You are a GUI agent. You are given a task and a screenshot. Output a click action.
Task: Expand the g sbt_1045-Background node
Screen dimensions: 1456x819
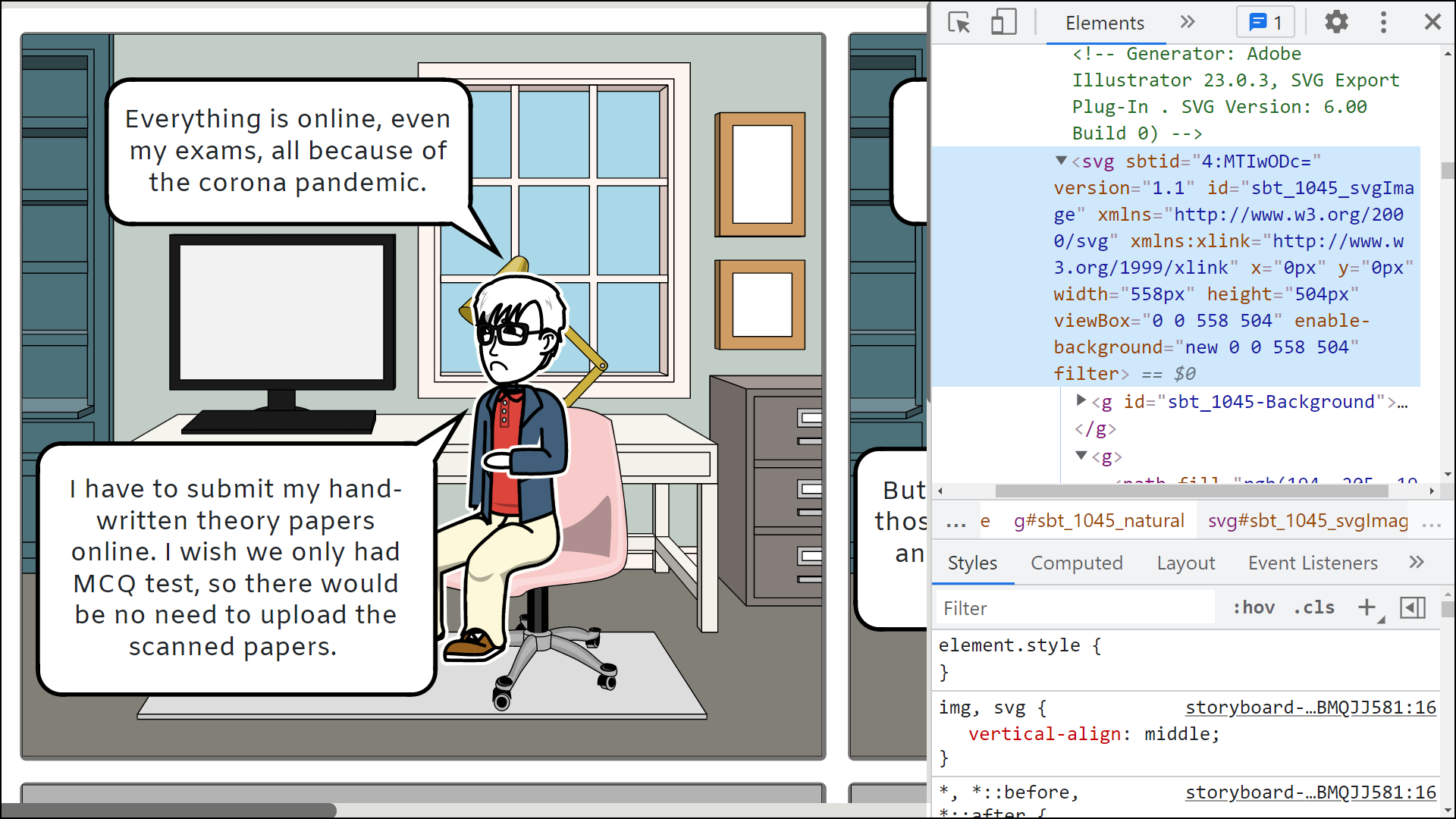[1081, 400]
